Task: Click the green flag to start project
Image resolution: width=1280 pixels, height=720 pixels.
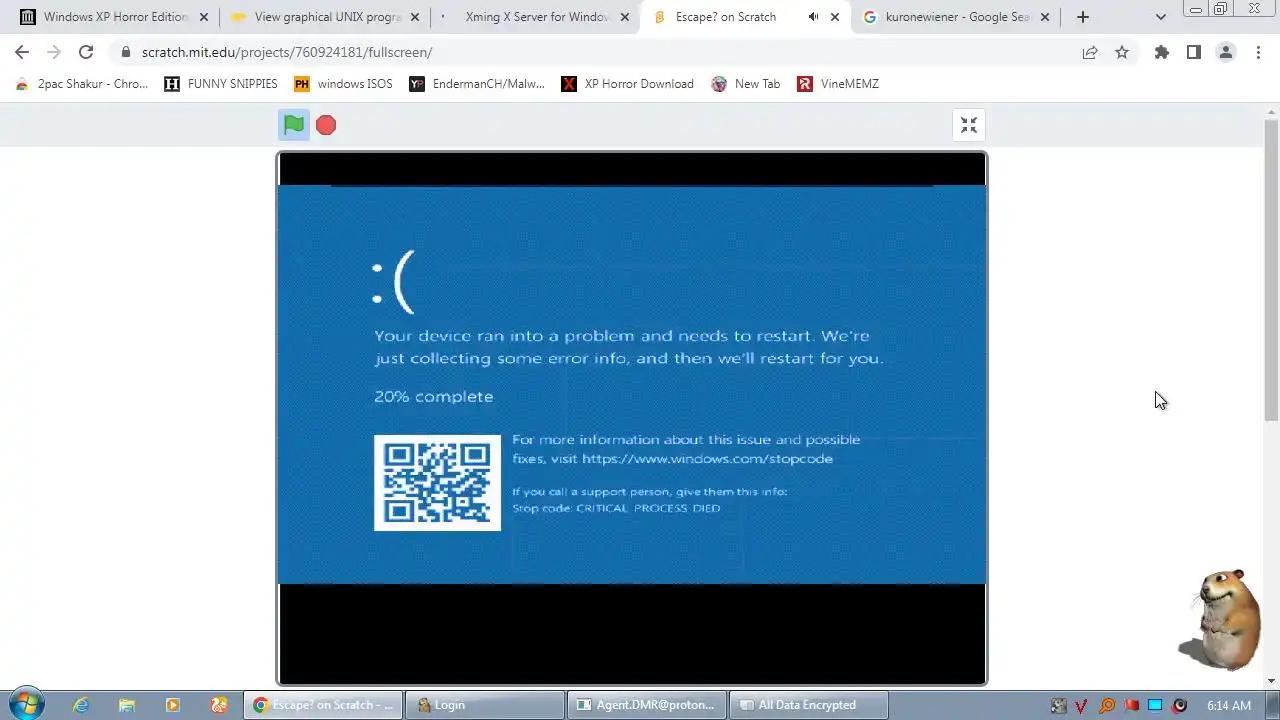Action: pyautogui.click(x=294, y=125)
